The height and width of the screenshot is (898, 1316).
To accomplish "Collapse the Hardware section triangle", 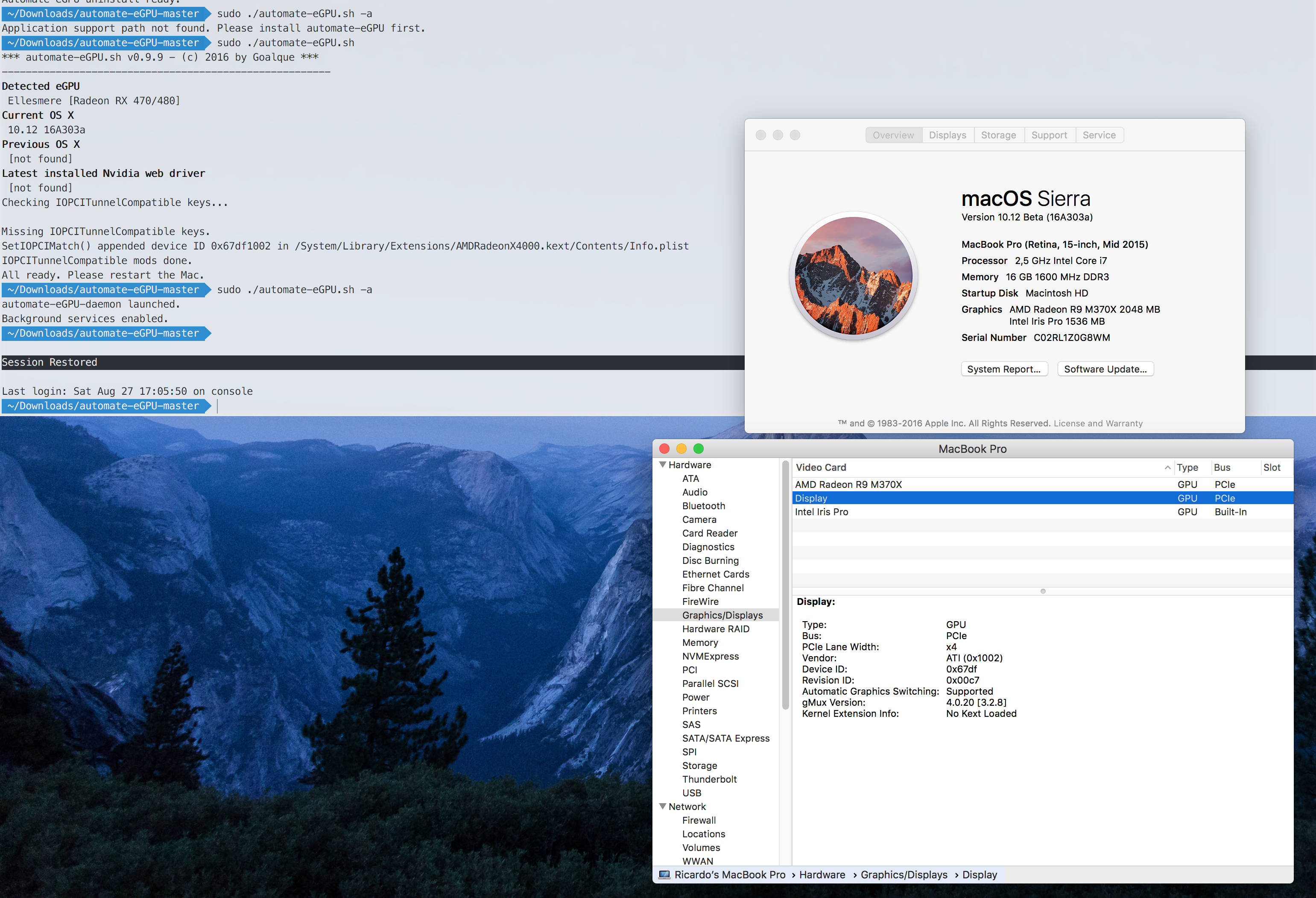I will click(x=663, y=464).
